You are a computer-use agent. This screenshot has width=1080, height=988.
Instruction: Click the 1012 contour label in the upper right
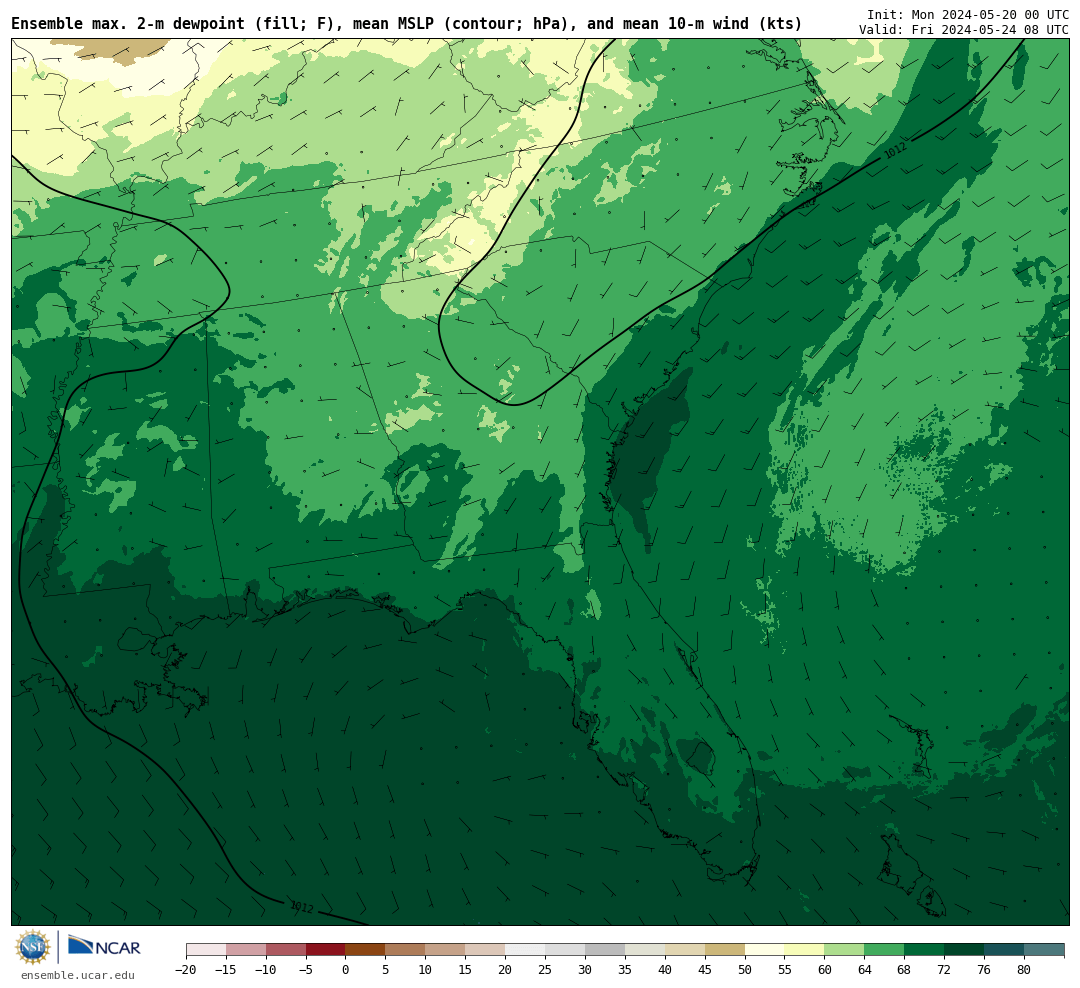[x=895, y=150]
